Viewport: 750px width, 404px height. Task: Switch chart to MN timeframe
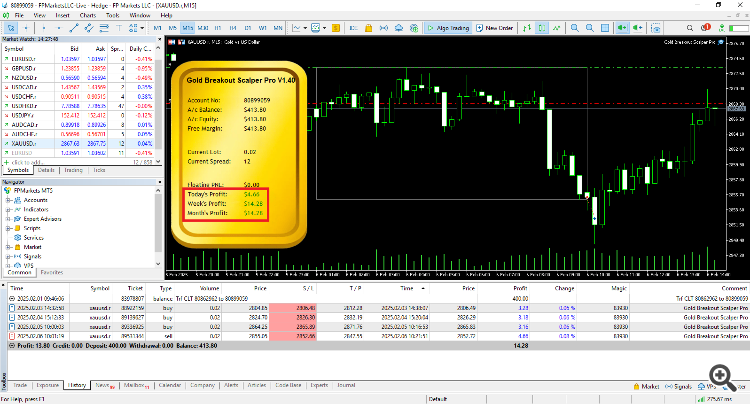278,28
